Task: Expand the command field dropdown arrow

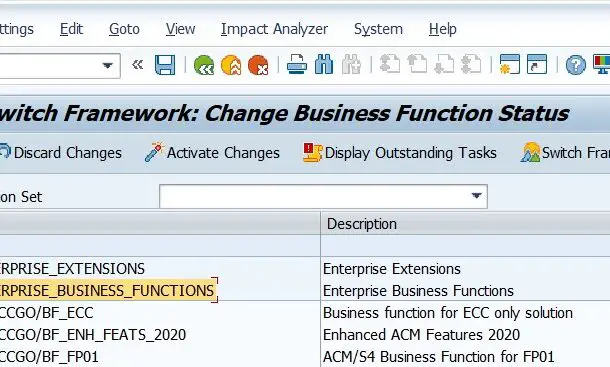Action: point(108,65)
